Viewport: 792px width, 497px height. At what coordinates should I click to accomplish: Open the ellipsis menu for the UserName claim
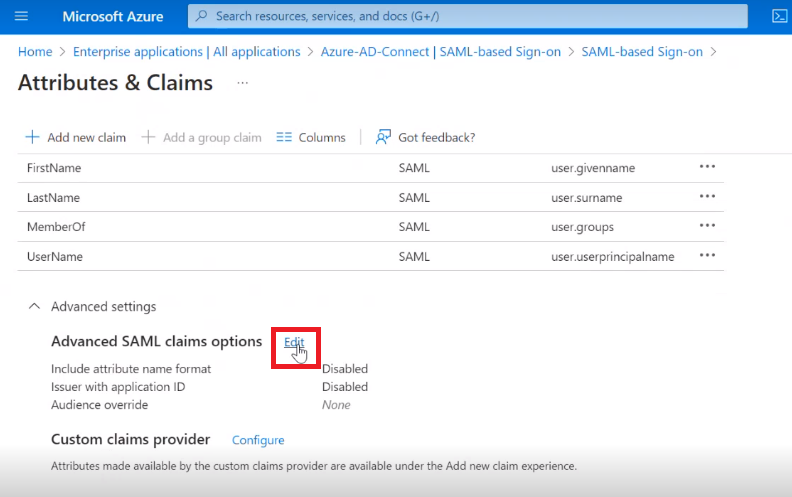(707, 256)
